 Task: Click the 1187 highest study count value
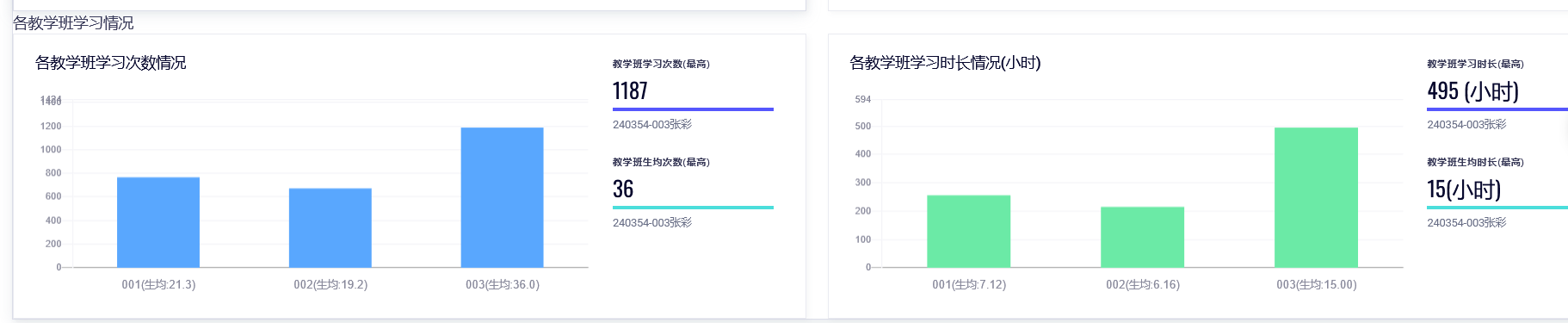coord(630,91)
